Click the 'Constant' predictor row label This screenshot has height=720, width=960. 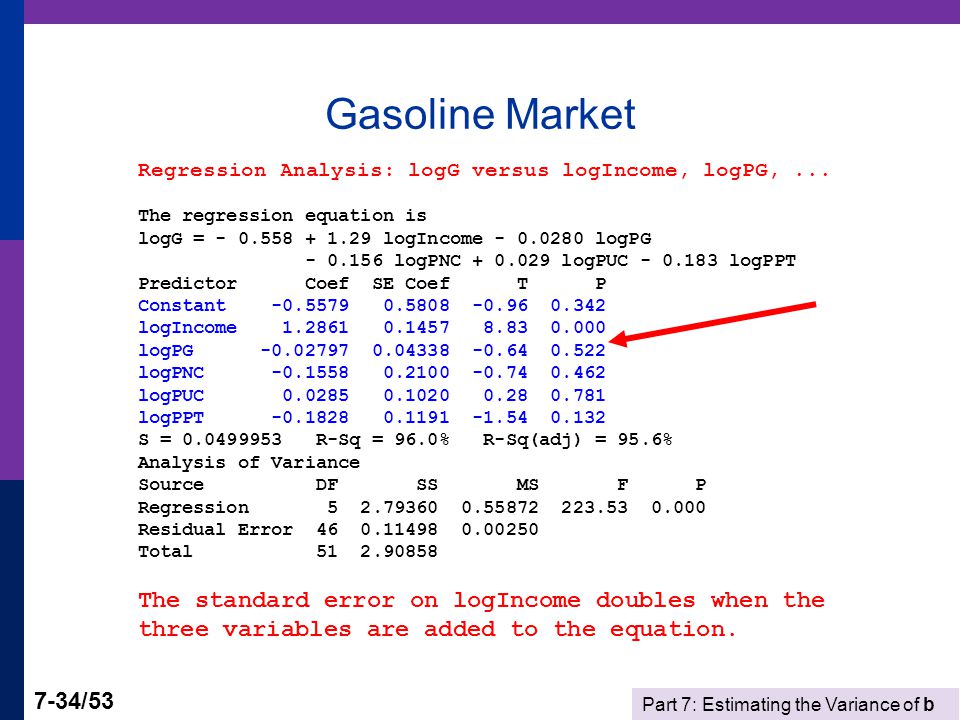click(182, 305)
